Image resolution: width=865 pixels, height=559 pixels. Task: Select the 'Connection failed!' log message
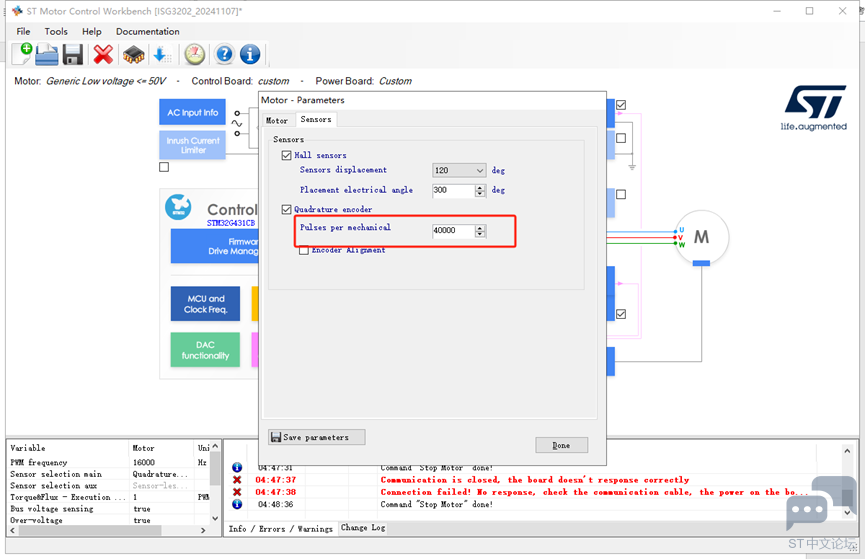[x=594, y=492]
